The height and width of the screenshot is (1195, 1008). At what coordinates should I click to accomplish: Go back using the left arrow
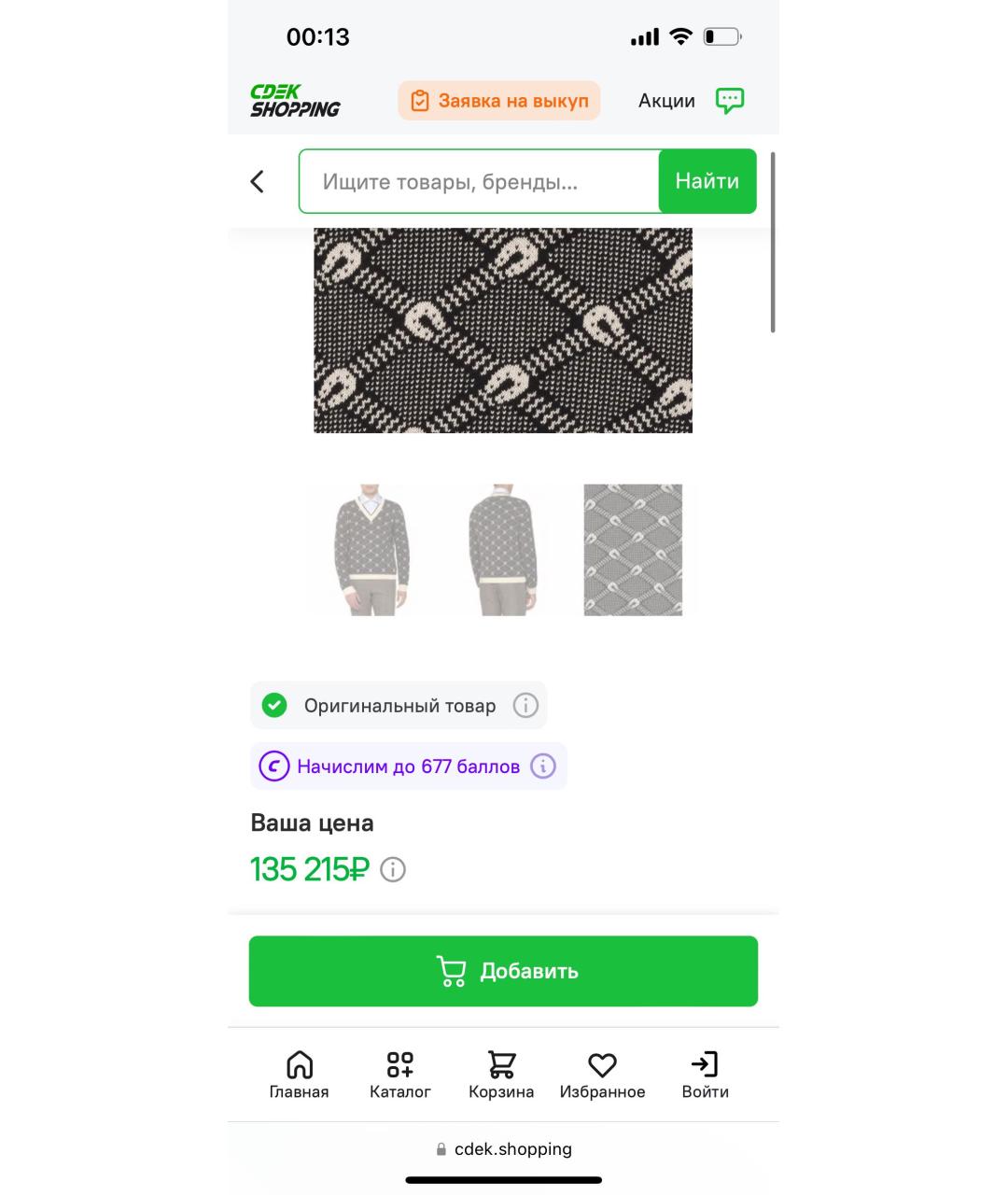(258, 181)
